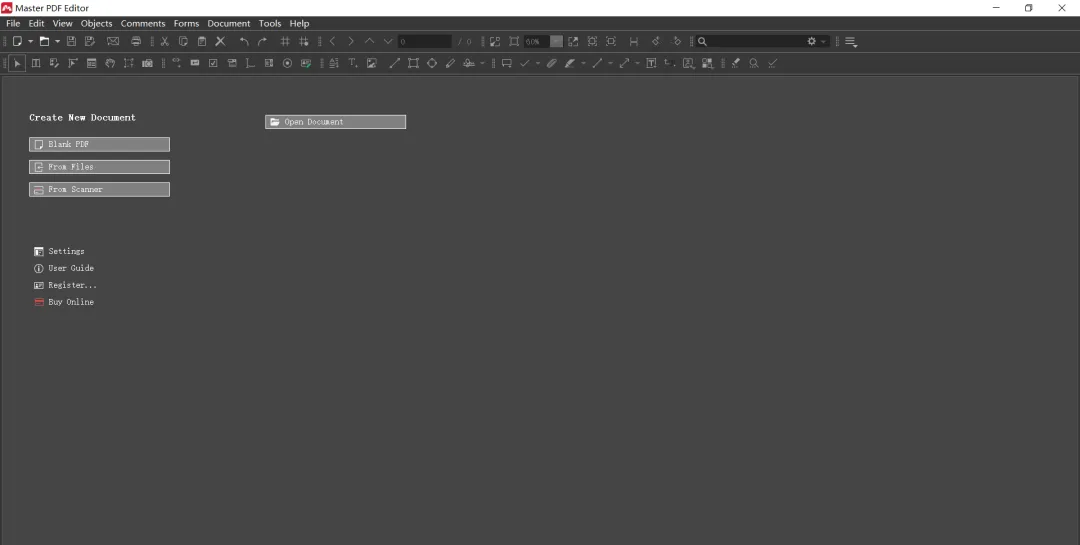Screen dimensions: 1080x545
Task: Expand the checkmark tool dropdown arrow
Action: 538,63
